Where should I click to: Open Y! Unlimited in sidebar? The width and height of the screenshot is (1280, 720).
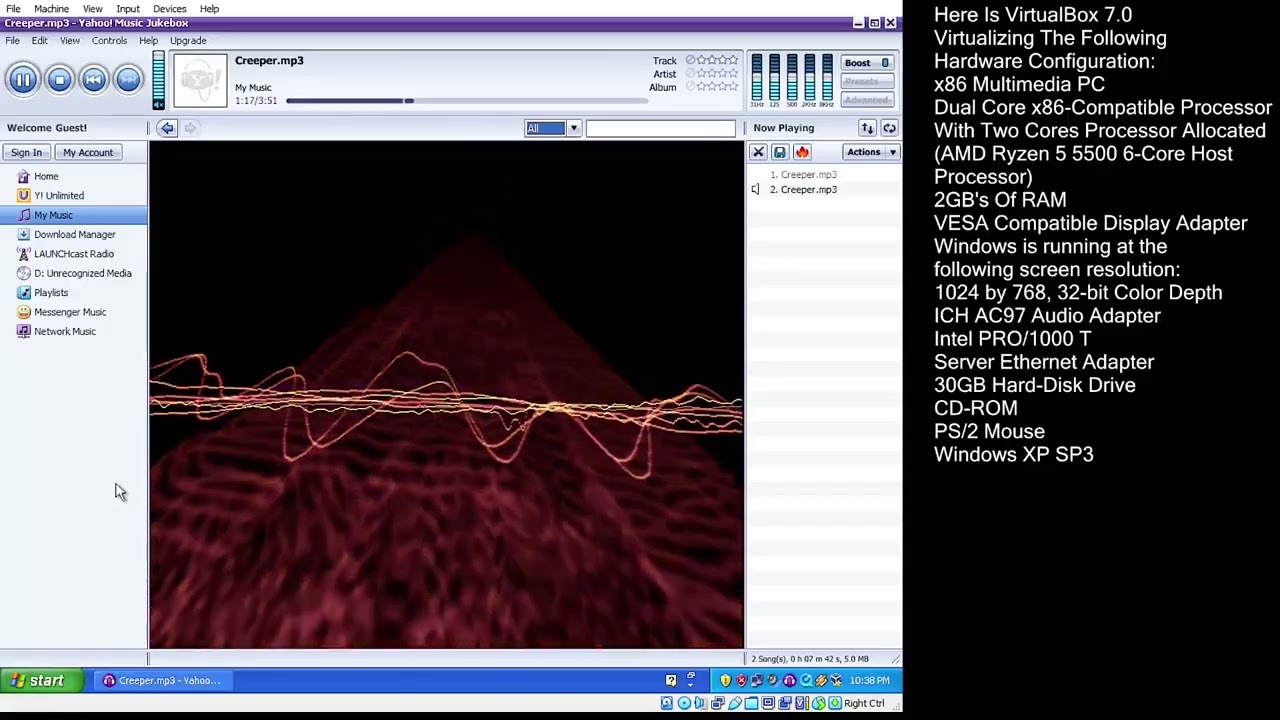[59, 196]
